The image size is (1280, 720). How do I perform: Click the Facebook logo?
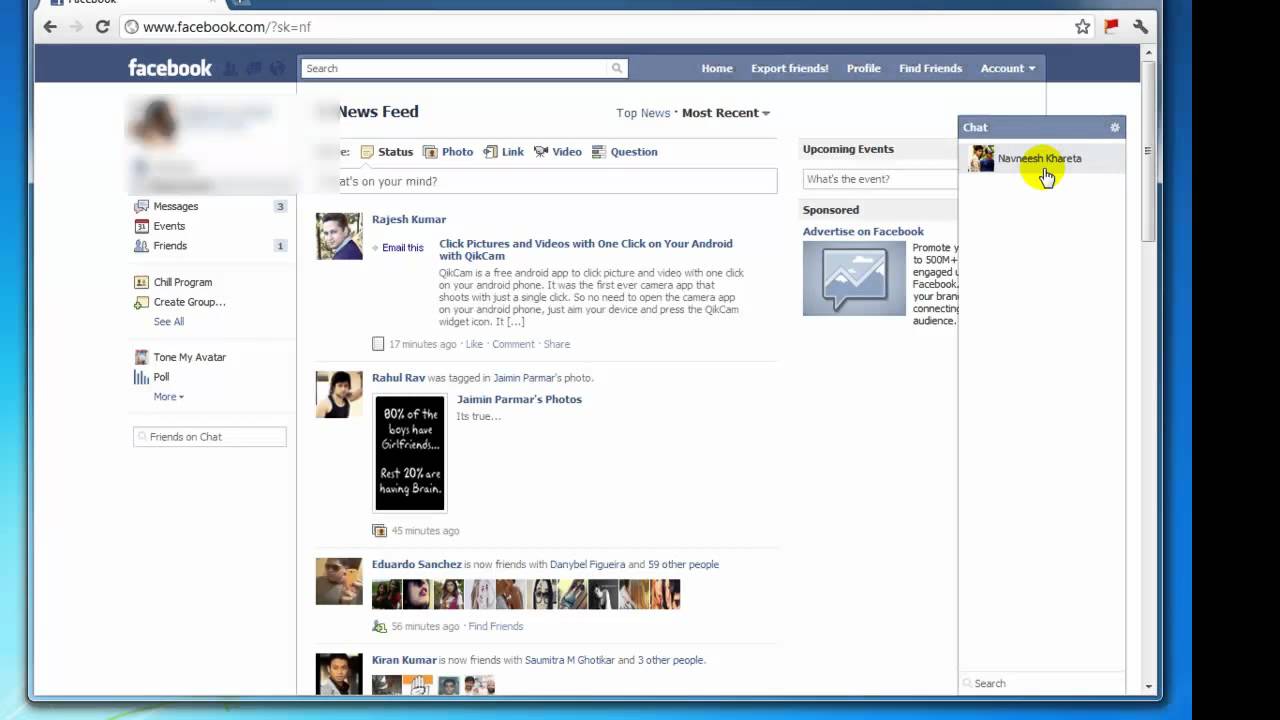170,68
